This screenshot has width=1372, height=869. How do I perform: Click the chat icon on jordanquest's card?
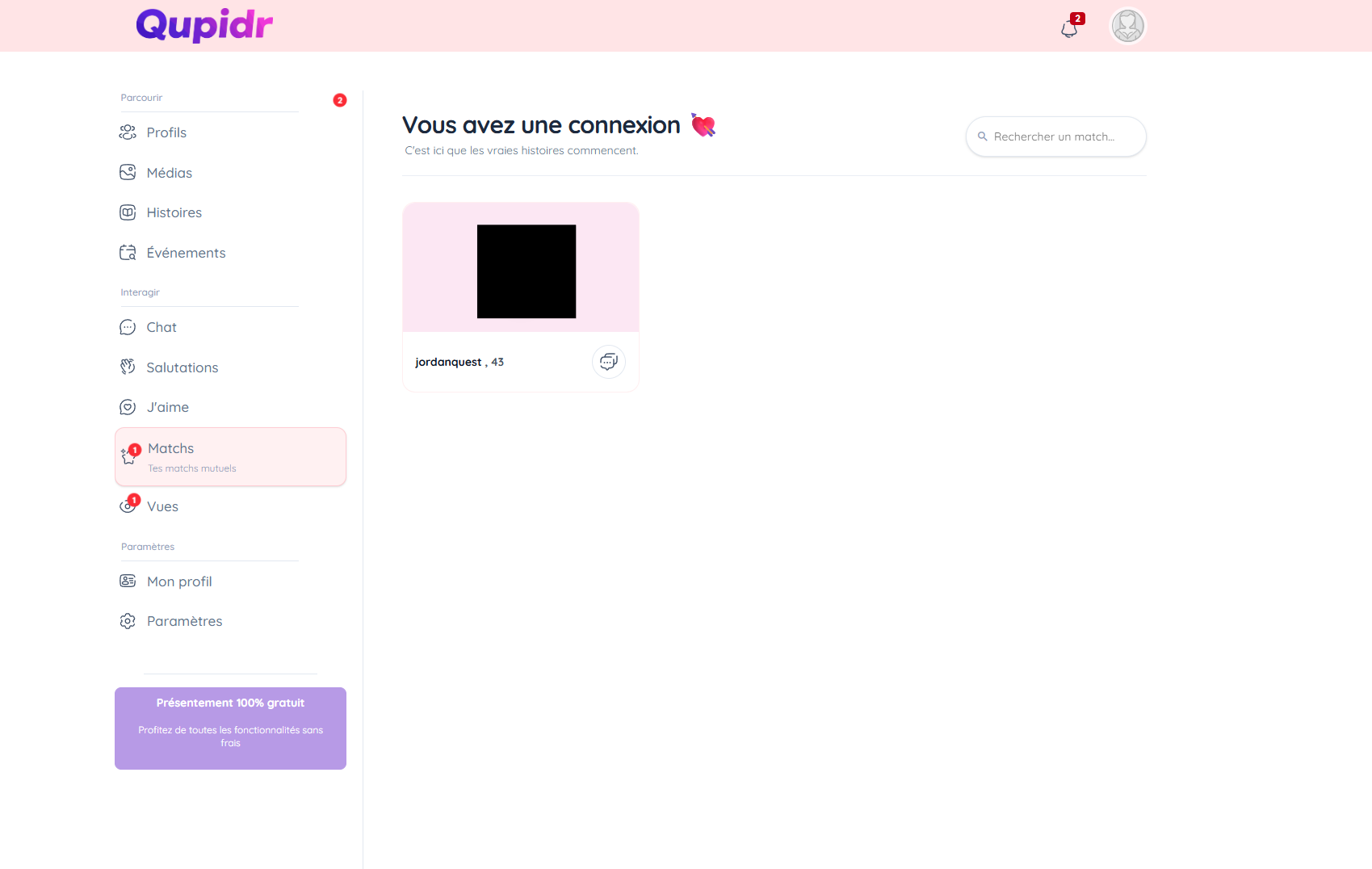pos(608,362)
